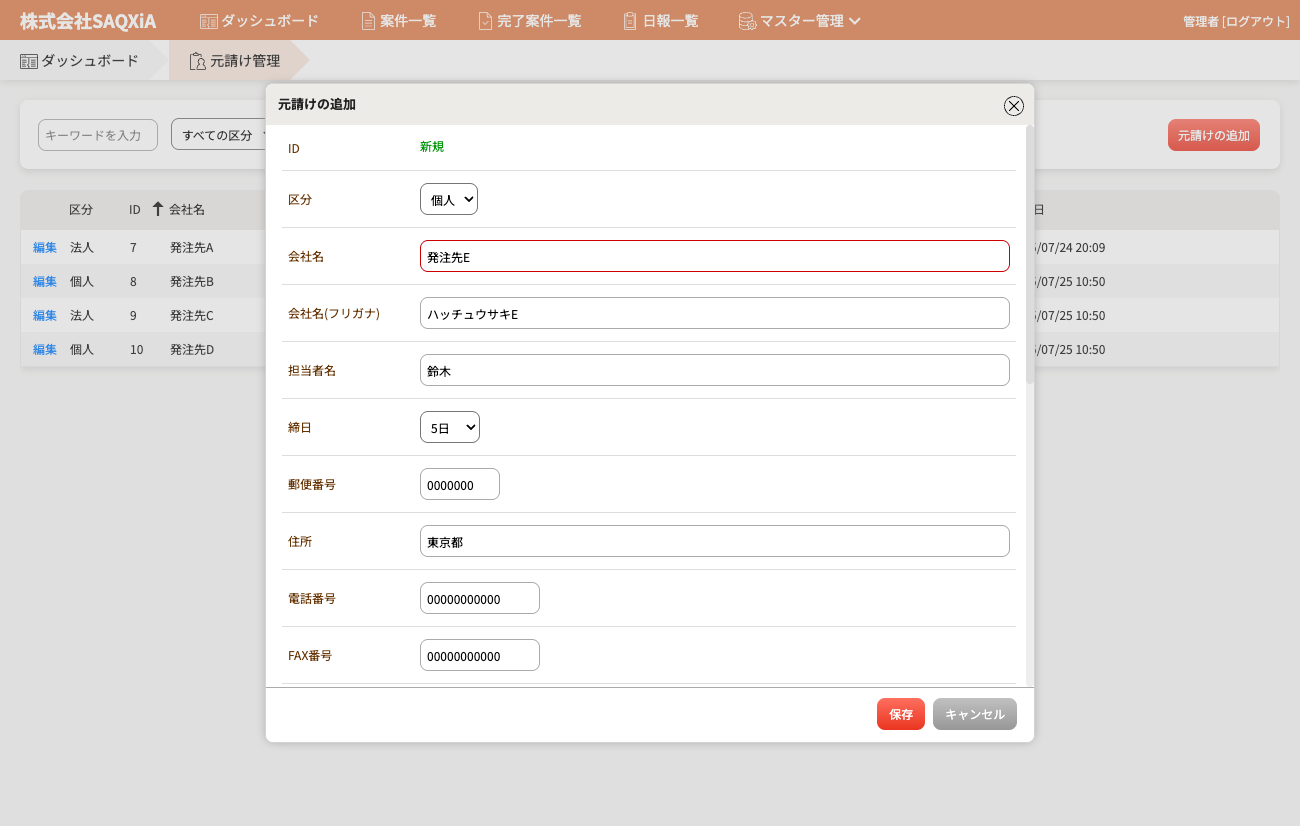Click the 元請け管理 breadcrumb icon
The width and height of the screenshot is (1300, 826).
(x=197, y=61)
